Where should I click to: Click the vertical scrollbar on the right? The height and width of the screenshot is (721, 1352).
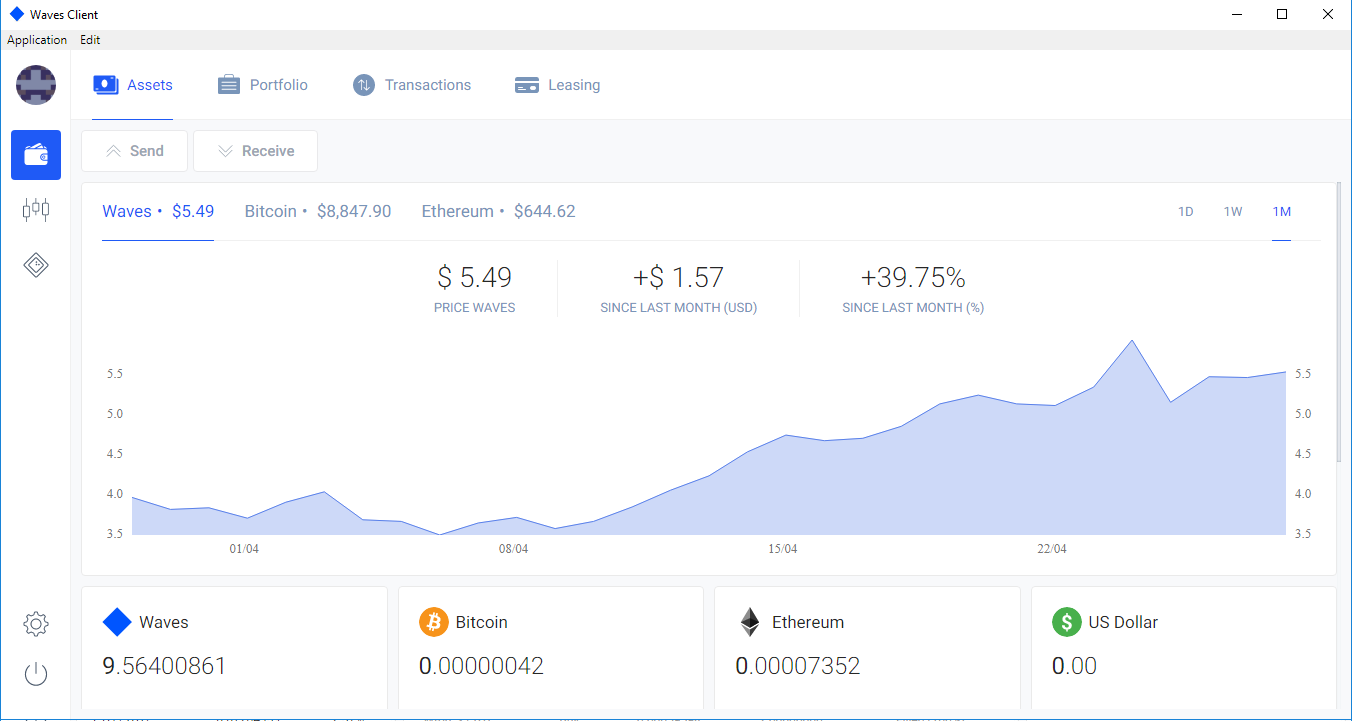click(1340, 320)
